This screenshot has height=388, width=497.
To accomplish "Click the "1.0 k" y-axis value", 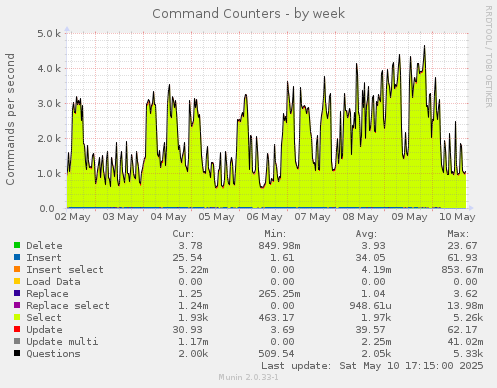I will tap(49, 174).
